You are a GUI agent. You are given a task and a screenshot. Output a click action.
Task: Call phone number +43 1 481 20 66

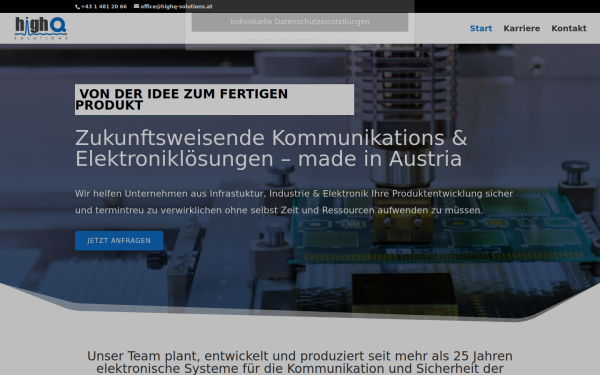(104, 7)
